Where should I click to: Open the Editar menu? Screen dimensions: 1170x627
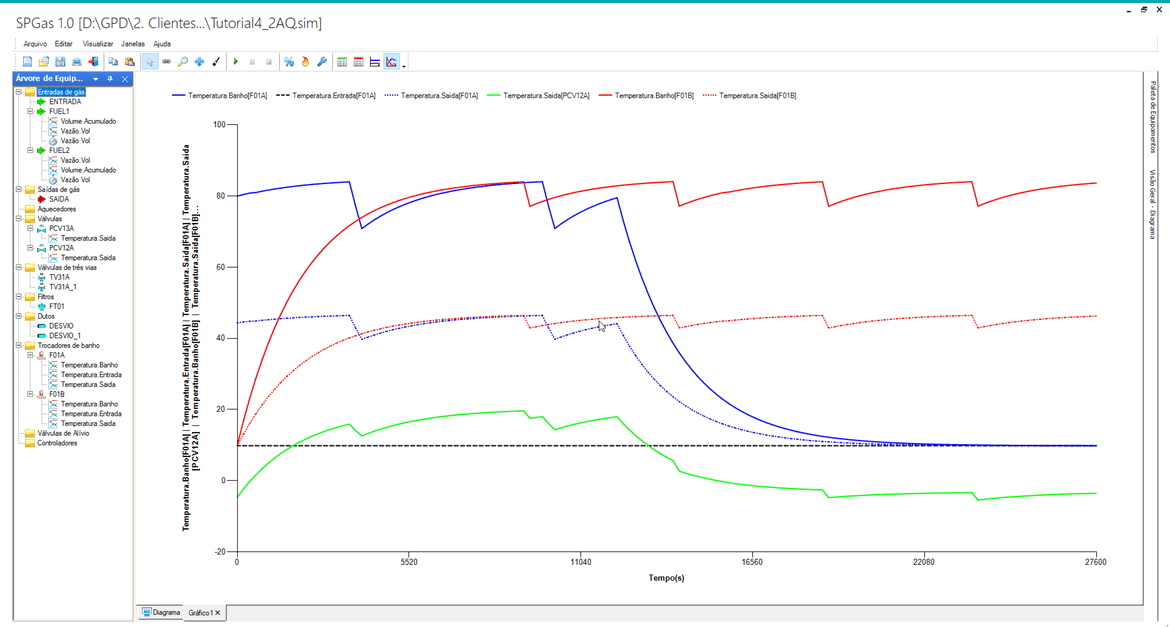(x=63, y=43)
